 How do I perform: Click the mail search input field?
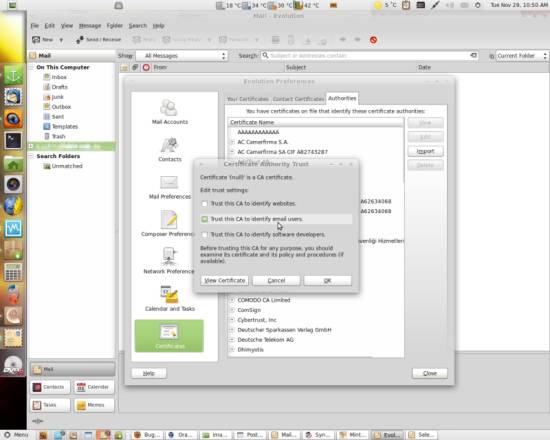[368, 55]
